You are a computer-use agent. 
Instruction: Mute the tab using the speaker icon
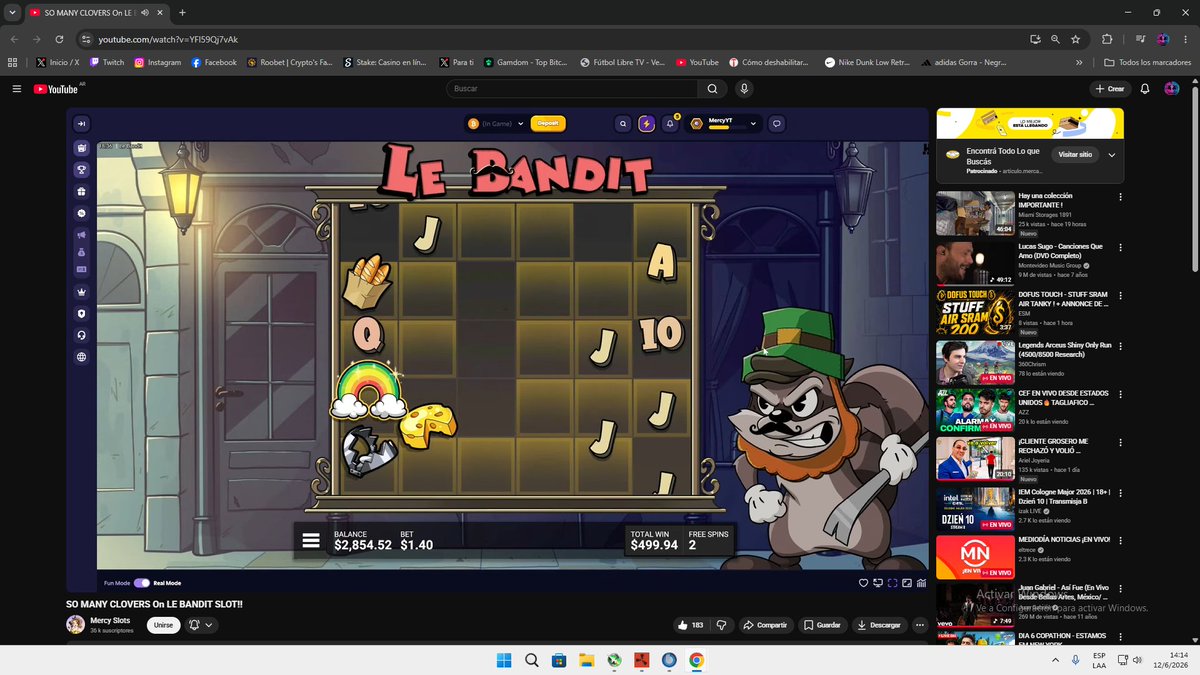(x=145, y=12)
